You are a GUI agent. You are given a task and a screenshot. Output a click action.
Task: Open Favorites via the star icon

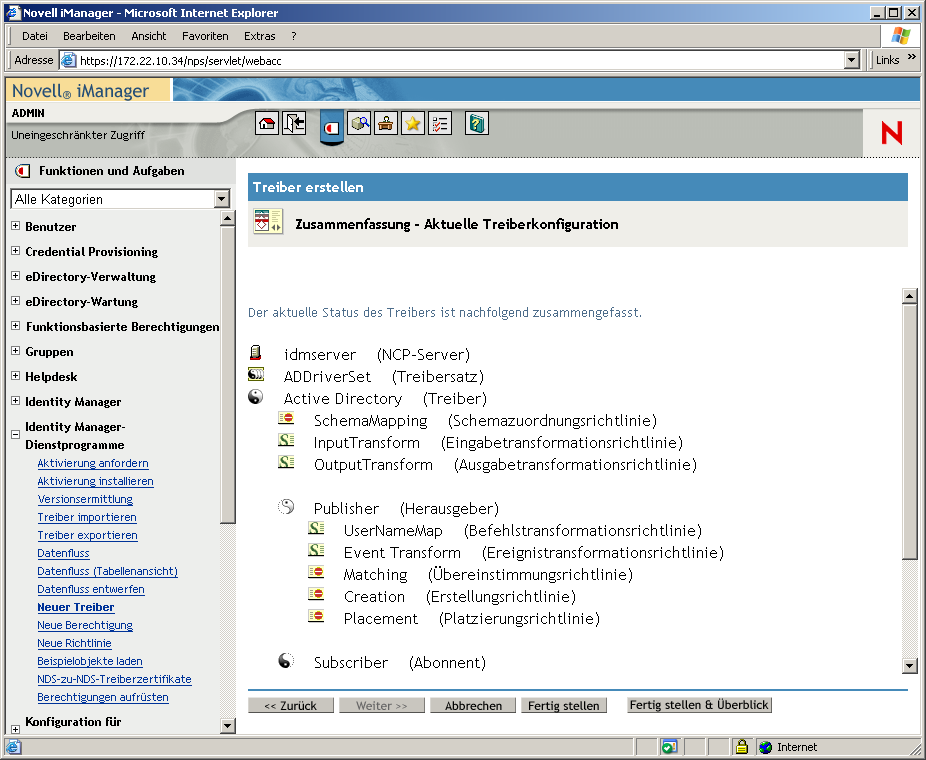(410, 122)
